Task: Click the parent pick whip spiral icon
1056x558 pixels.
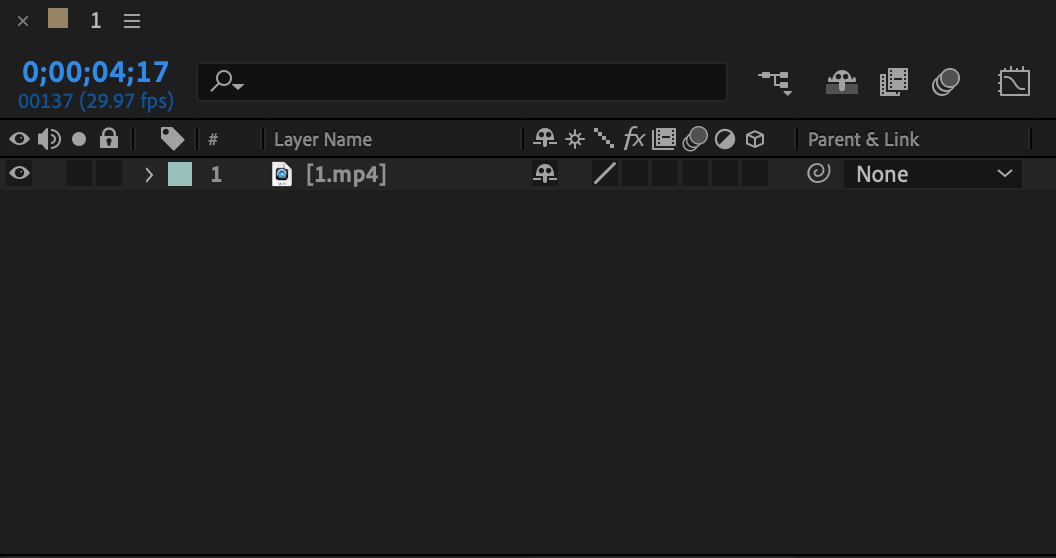Action: pyautogui.click(x=818, y=174)
